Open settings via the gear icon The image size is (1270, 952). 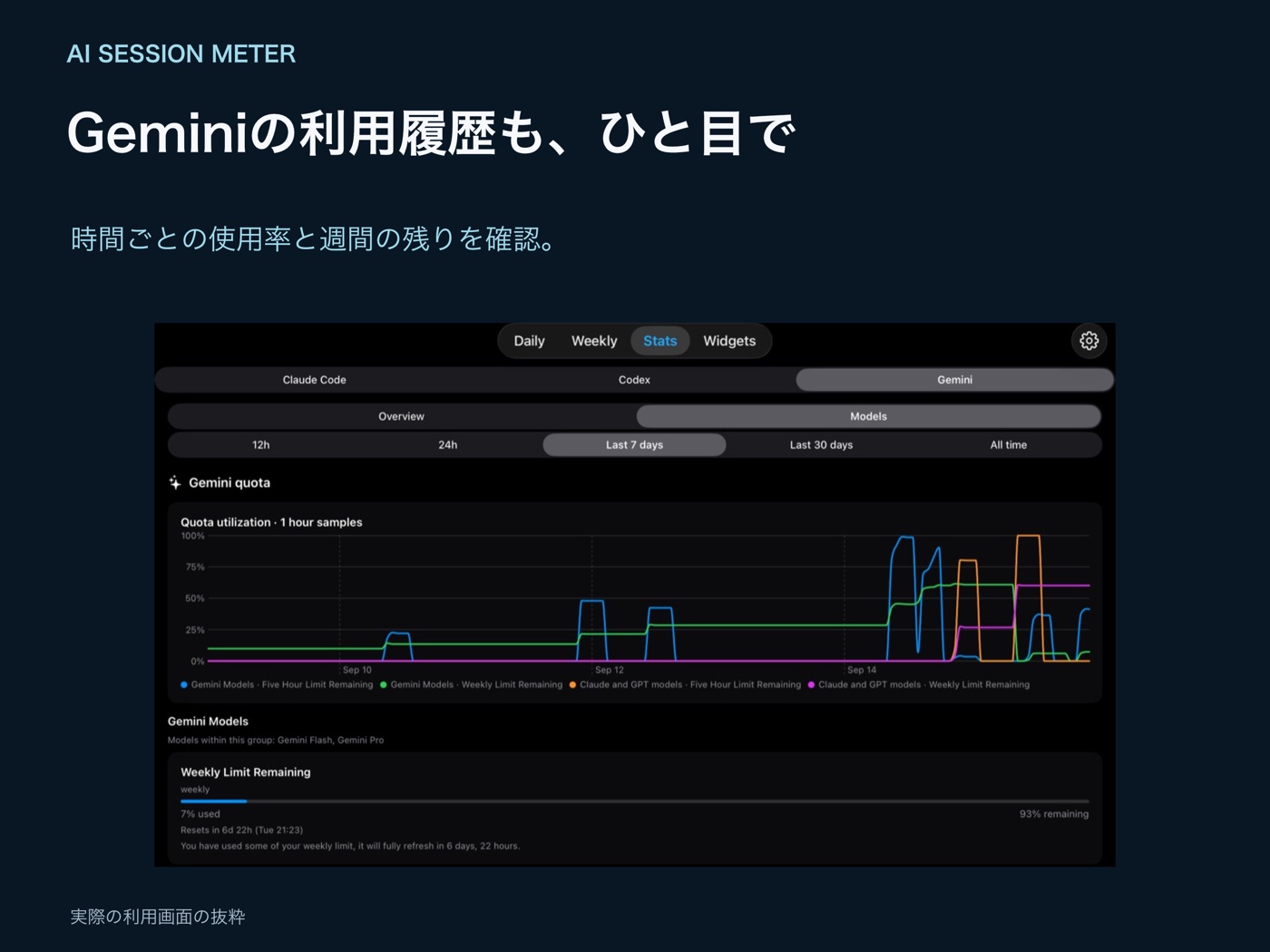(1089, 341)
